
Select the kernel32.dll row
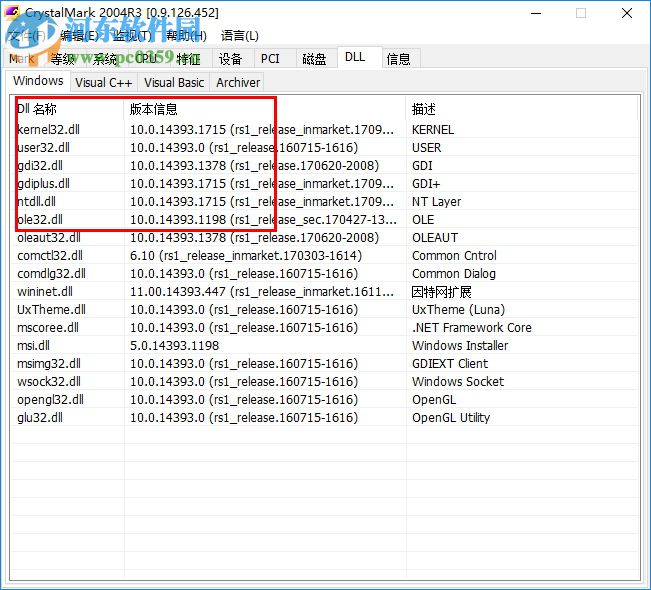click(325, 130)
